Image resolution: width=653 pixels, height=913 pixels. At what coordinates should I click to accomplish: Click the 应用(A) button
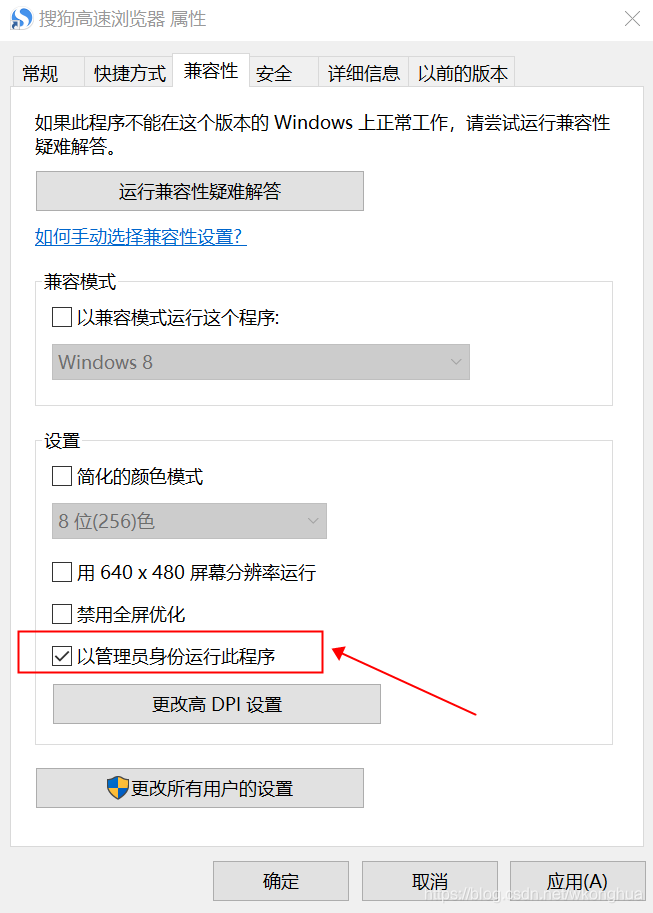pyautogui.click(x=577, y=881)
